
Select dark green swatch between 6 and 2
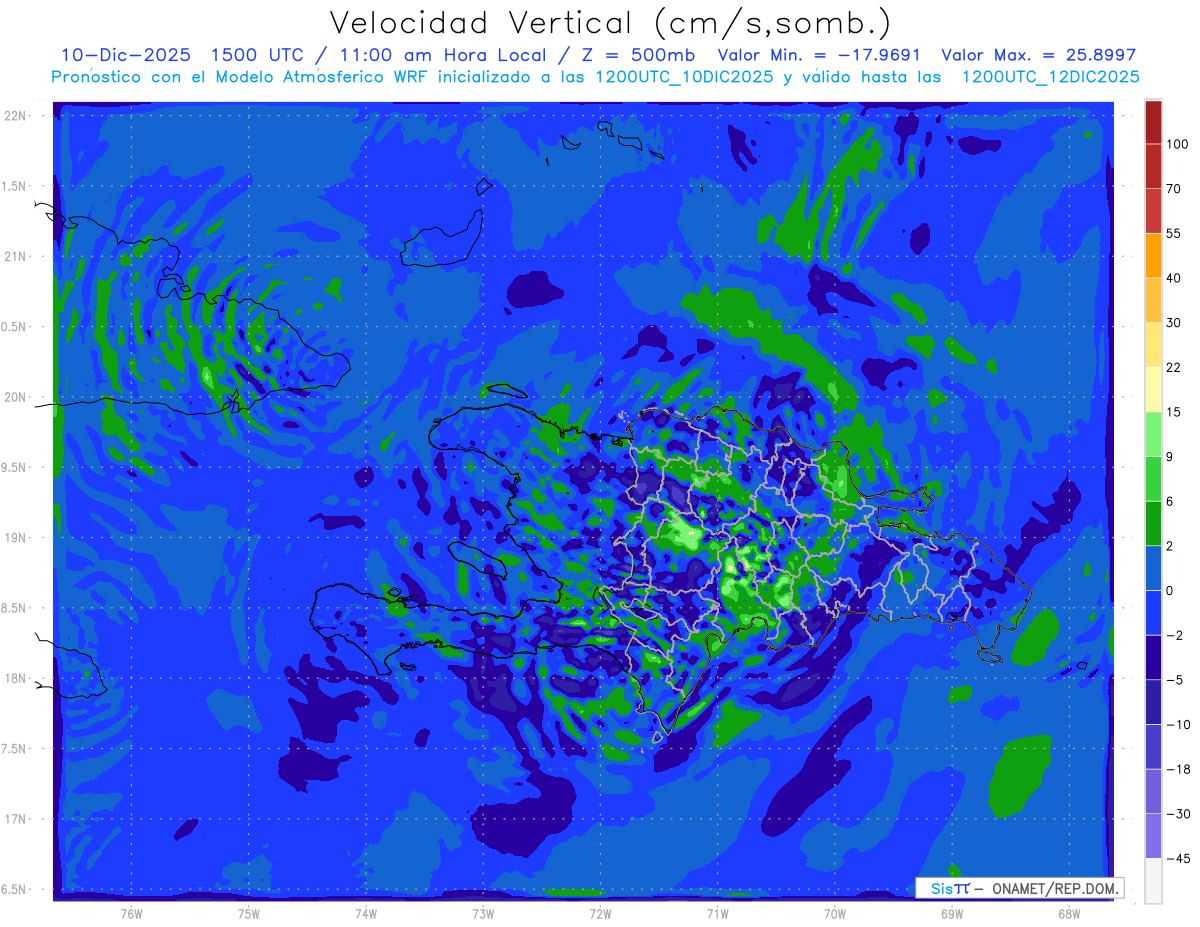click(x=1153, y=524)
